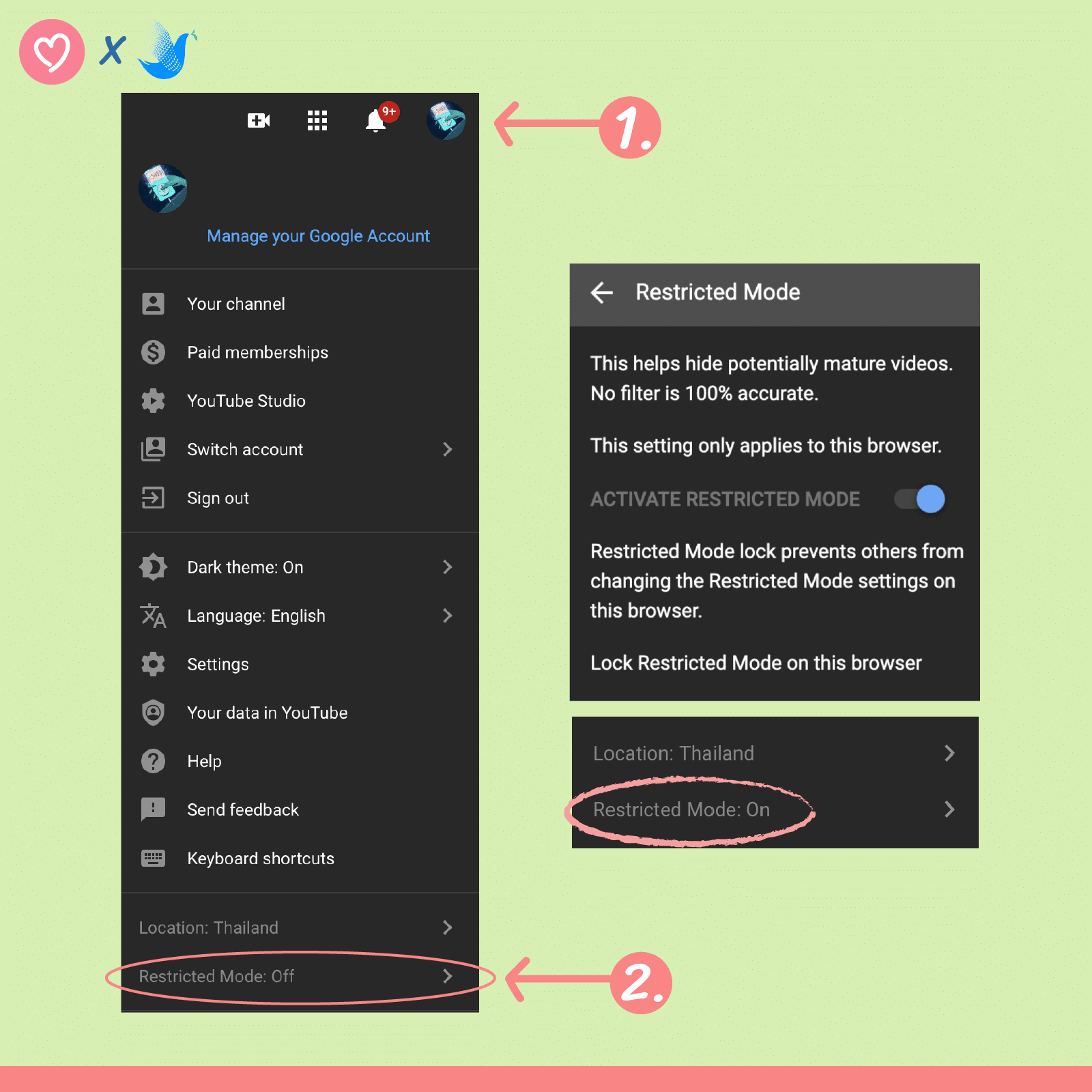This screenshot has width=1092, height=1092.
Task: Expand Location: Thailand chevron in account menu
Action: click(x=448, y=928)
